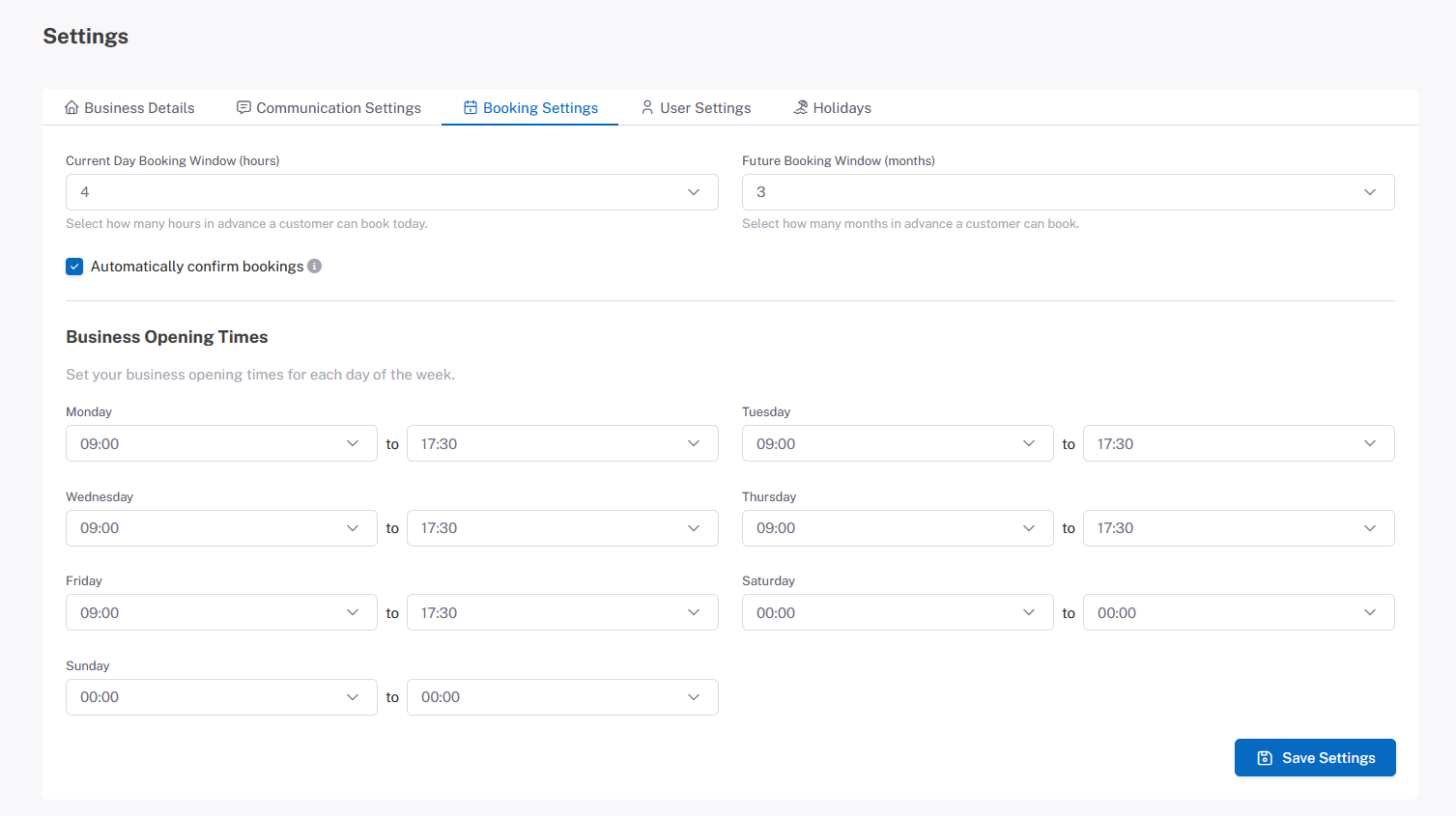This screenshot has height=816, width=1456.
Task: Expand Future Booking Window months dropdown
Action: pos(1068,192)
